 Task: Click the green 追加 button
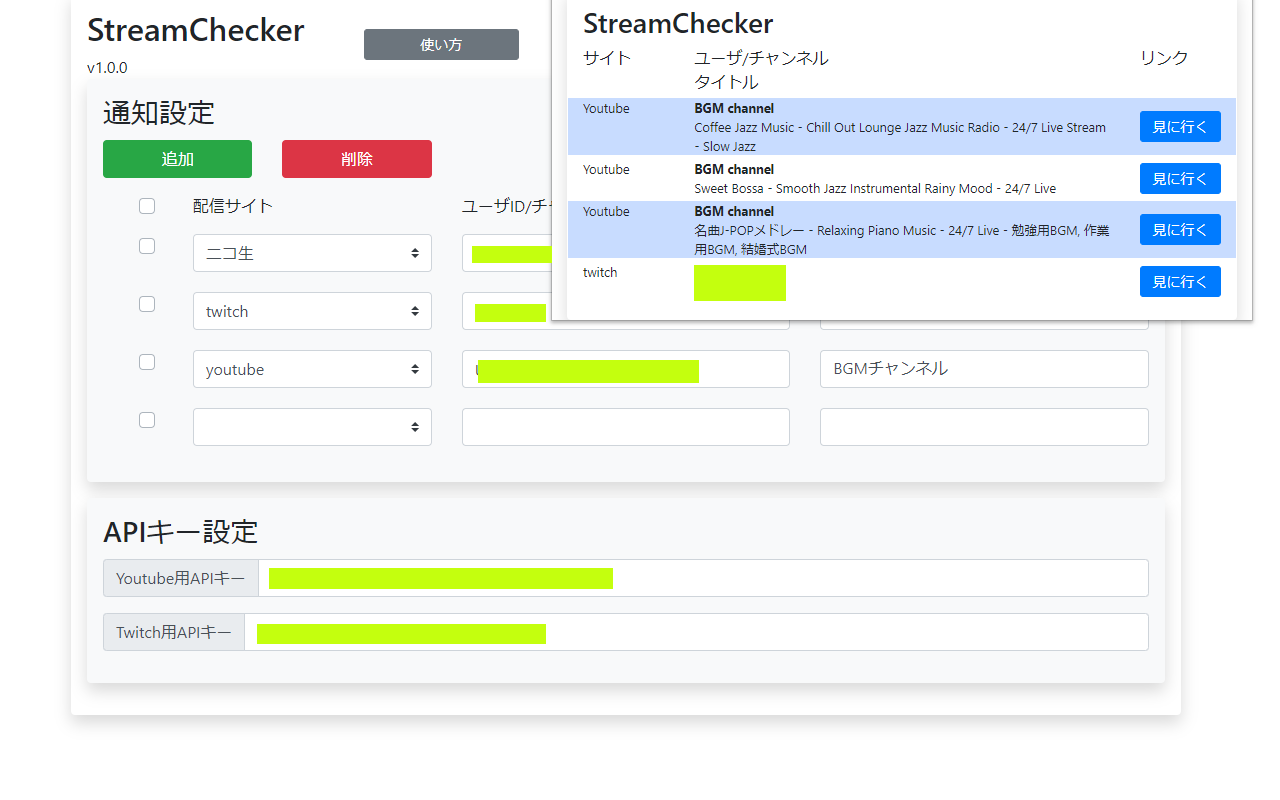coord(177,159)
